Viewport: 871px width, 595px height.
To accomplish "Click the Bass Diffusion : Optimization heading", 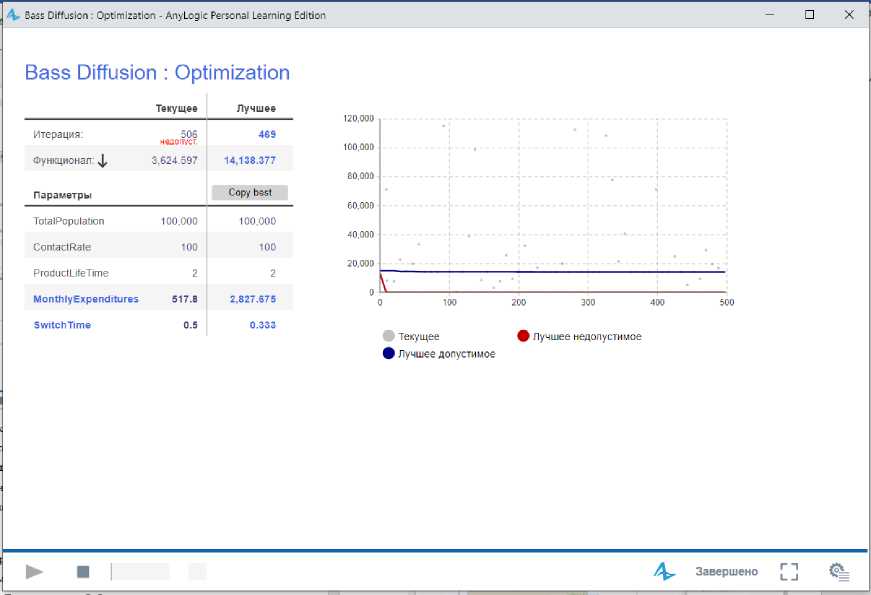I will 157,73.
